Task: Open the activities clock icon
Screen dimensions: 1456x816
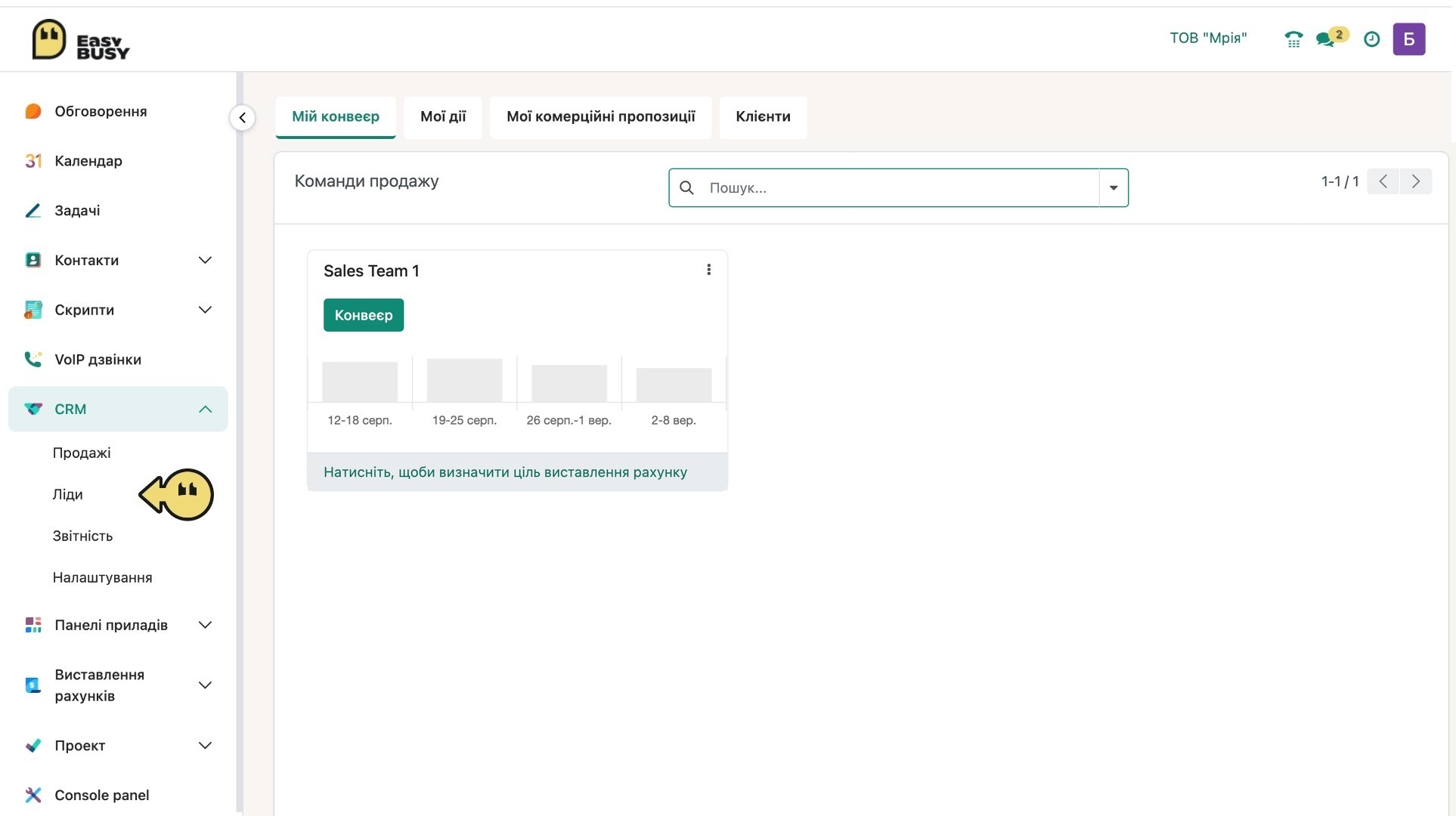Action: coord(1371,39)
